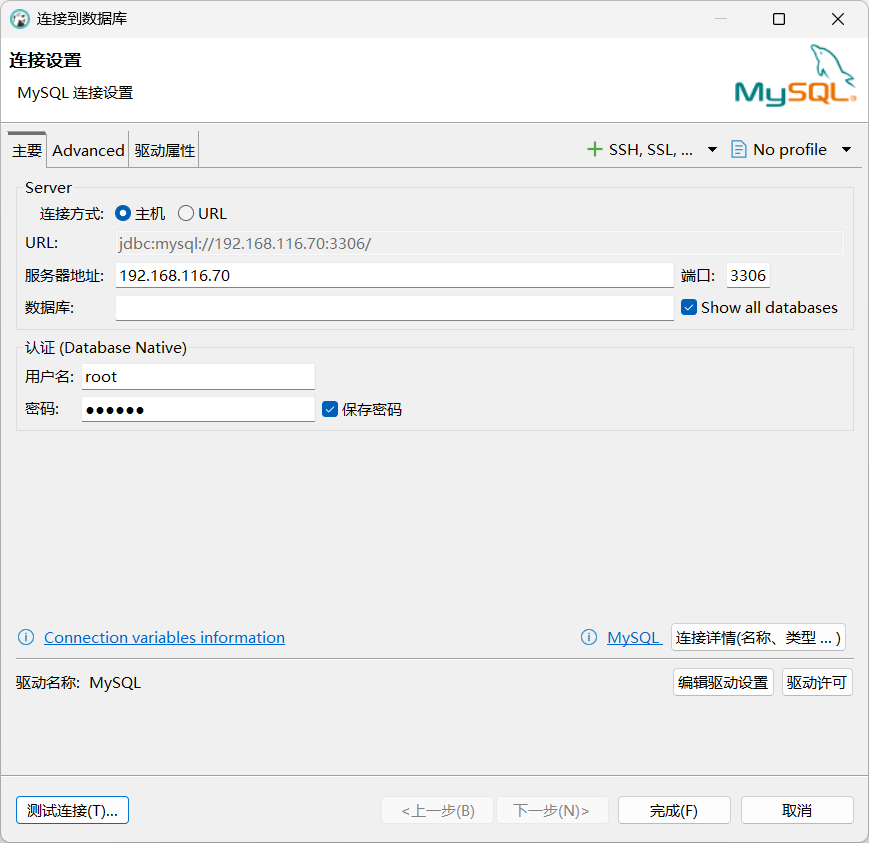This screenshot has height=843, width=869.
Task: Open the Connection variables information link
Action: (x=164, y=637)
